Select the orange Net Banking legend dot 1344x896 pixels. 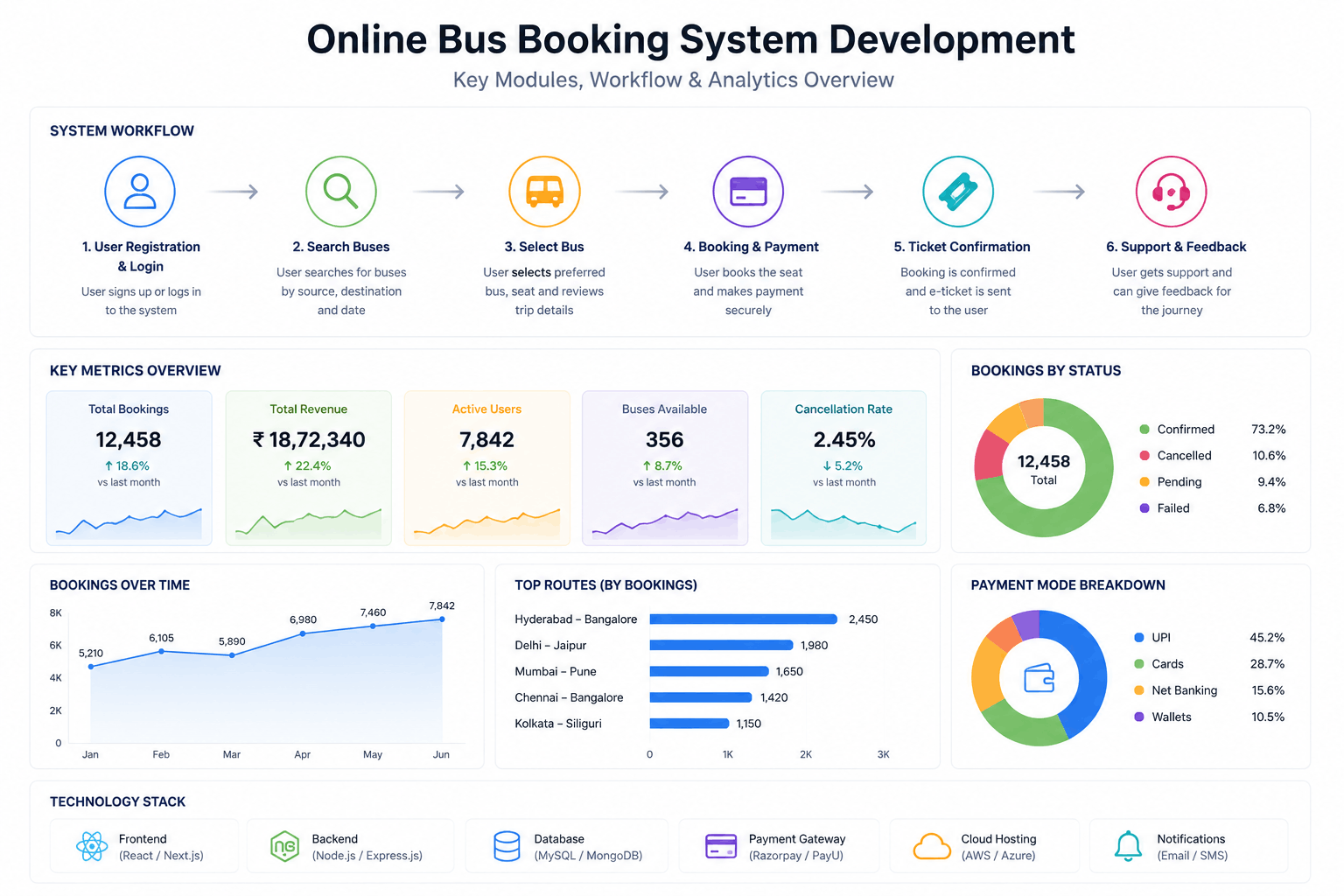point(1138,689)
